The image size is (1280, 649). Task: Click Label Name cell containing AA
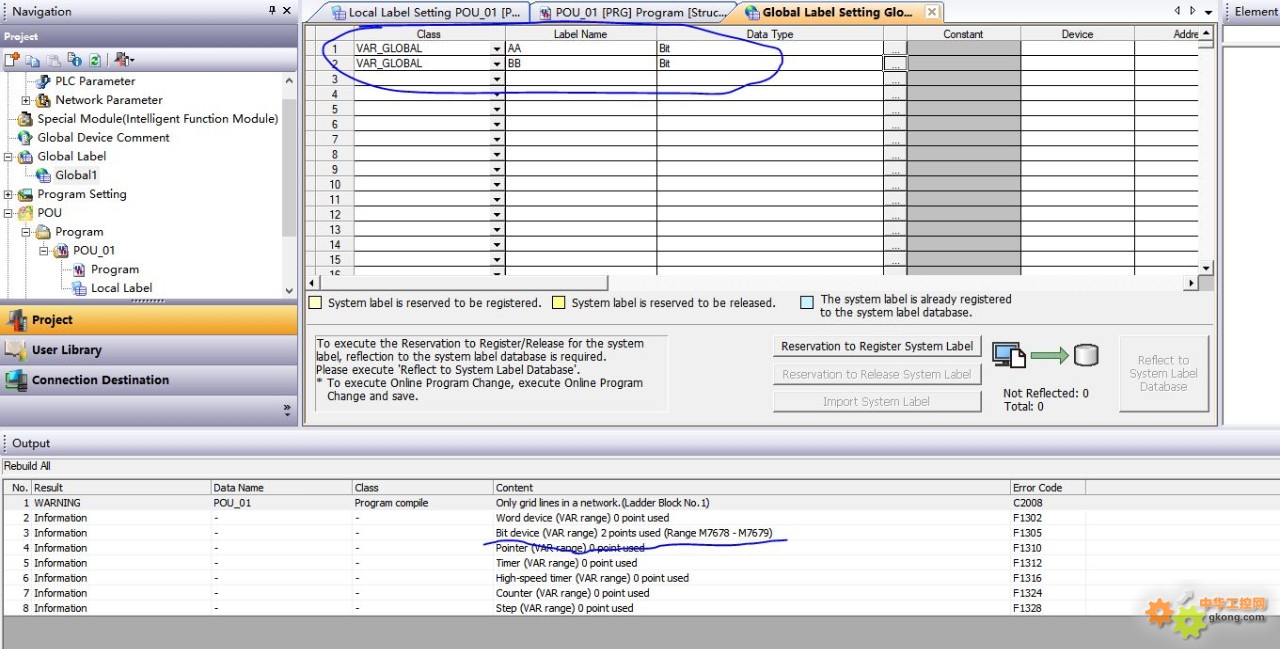point(580,48)
